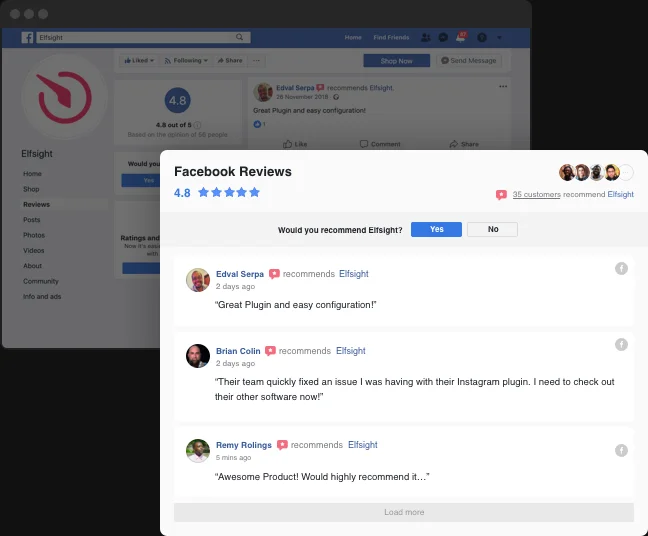Screen dimensions: 648x536
Task: Select Videos in the page sidebar
Action: (33, 250)
